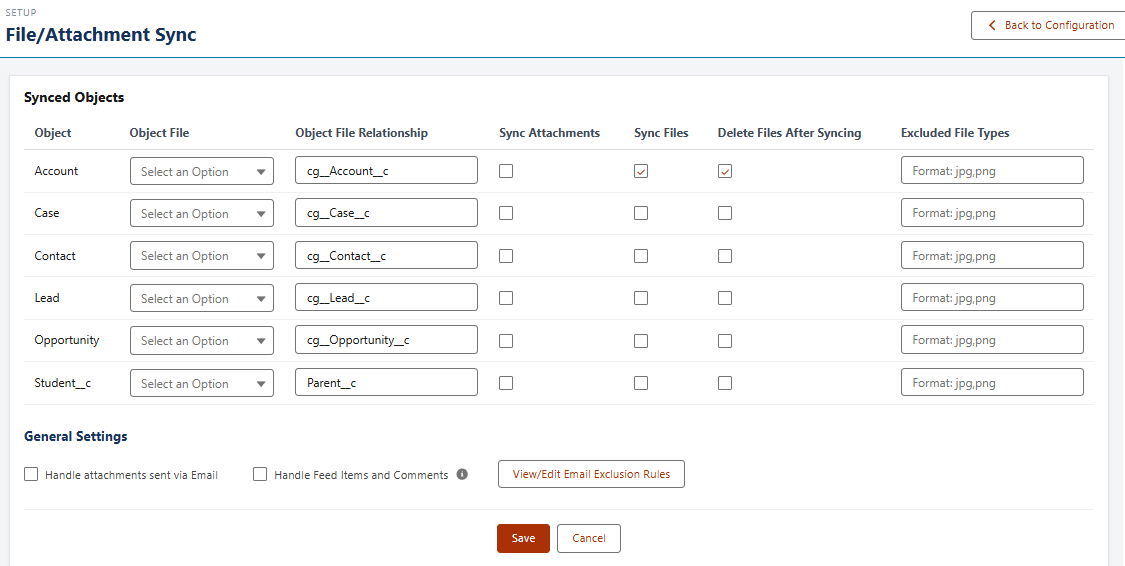The height and width of the screenshot is (566, 1125).
Task: Select the Student__c object label
Action: 62,383
